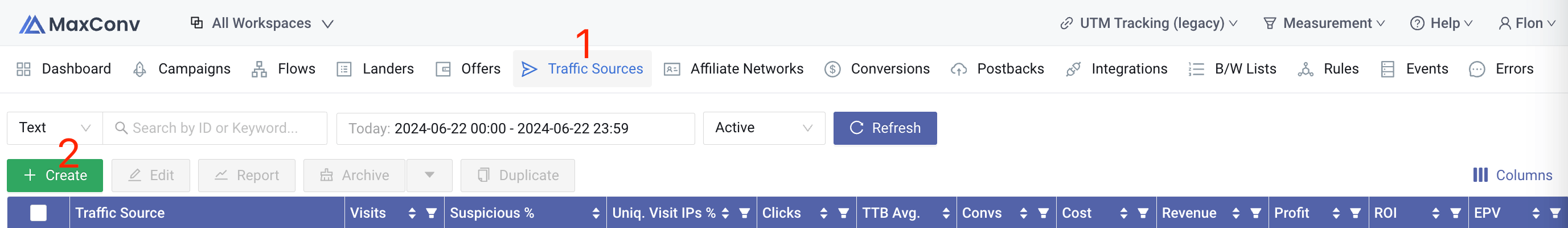1568x228 pixels.
Task: Click the Flows hierarchy icon
Action: tap(259, 69)
